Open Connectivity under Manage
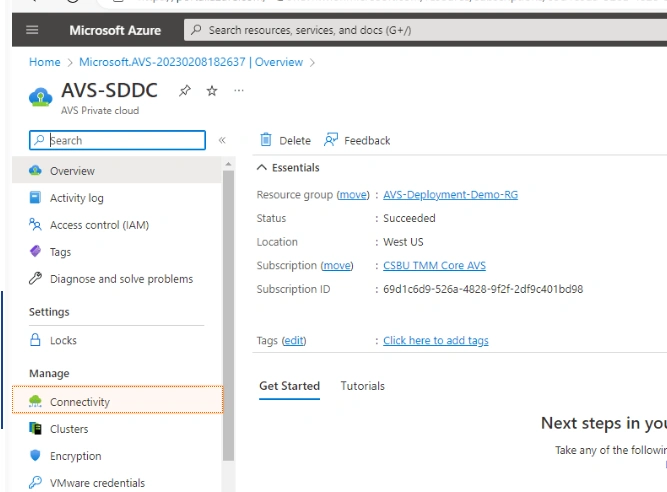Viewport: 667px width, 492px height. pos(117,401)
